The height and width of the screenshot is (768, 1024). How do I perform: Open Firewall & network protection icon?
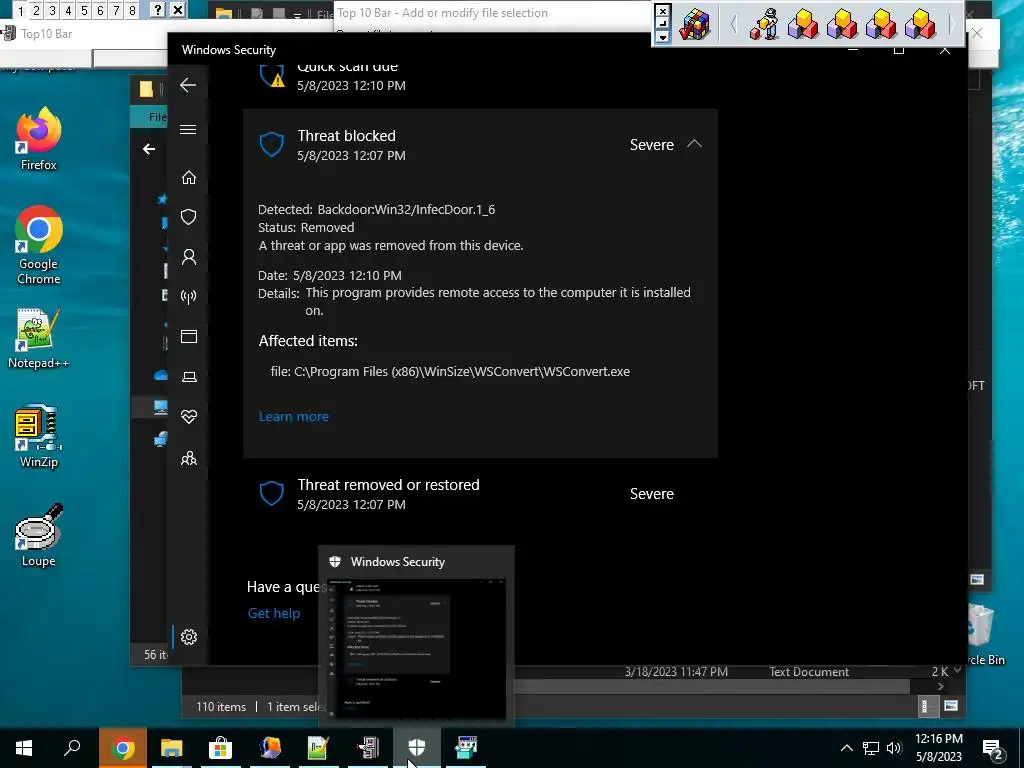pyautogui.click(x=189, y=296)
